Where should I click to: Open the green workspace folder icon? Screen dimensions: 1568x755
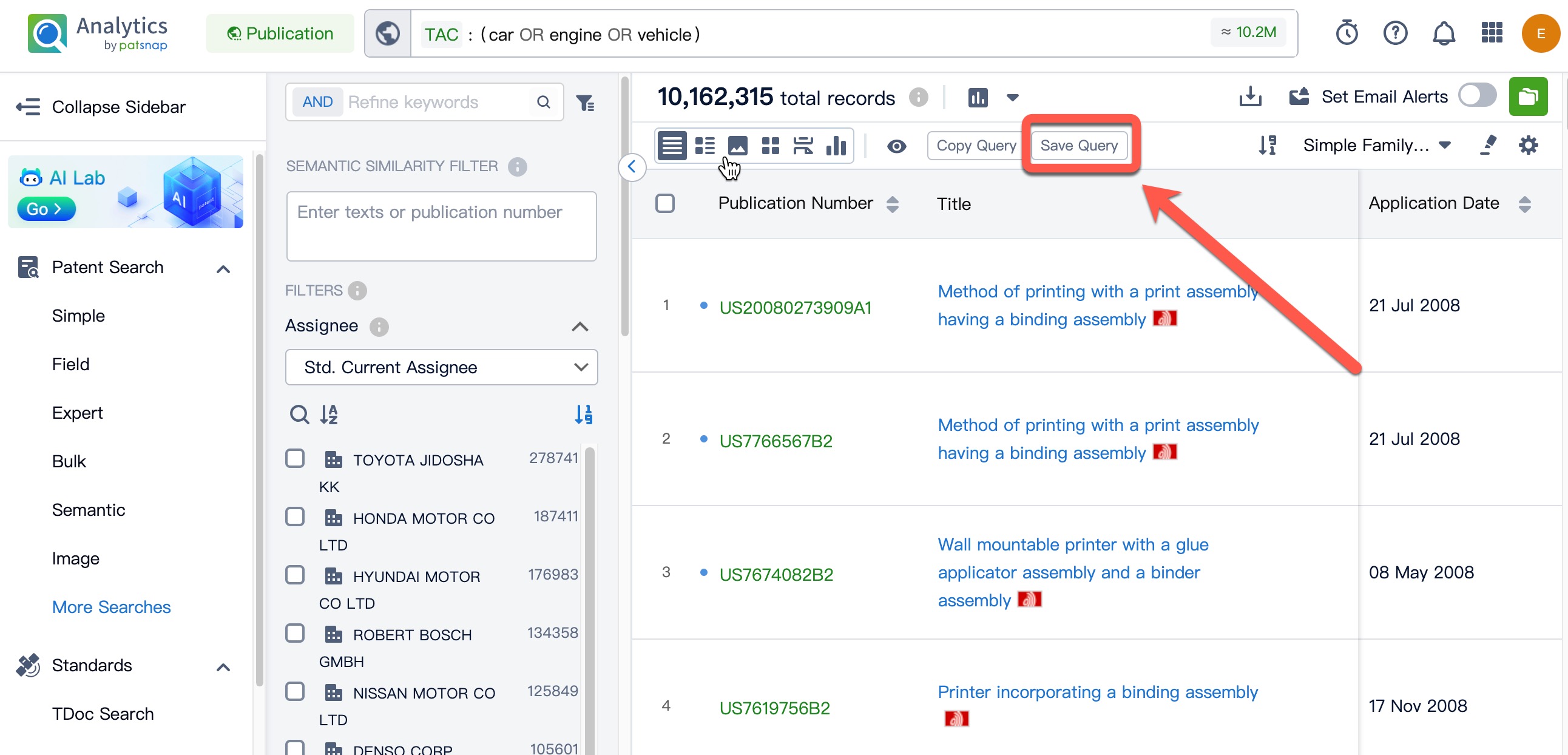point(1527,96)
